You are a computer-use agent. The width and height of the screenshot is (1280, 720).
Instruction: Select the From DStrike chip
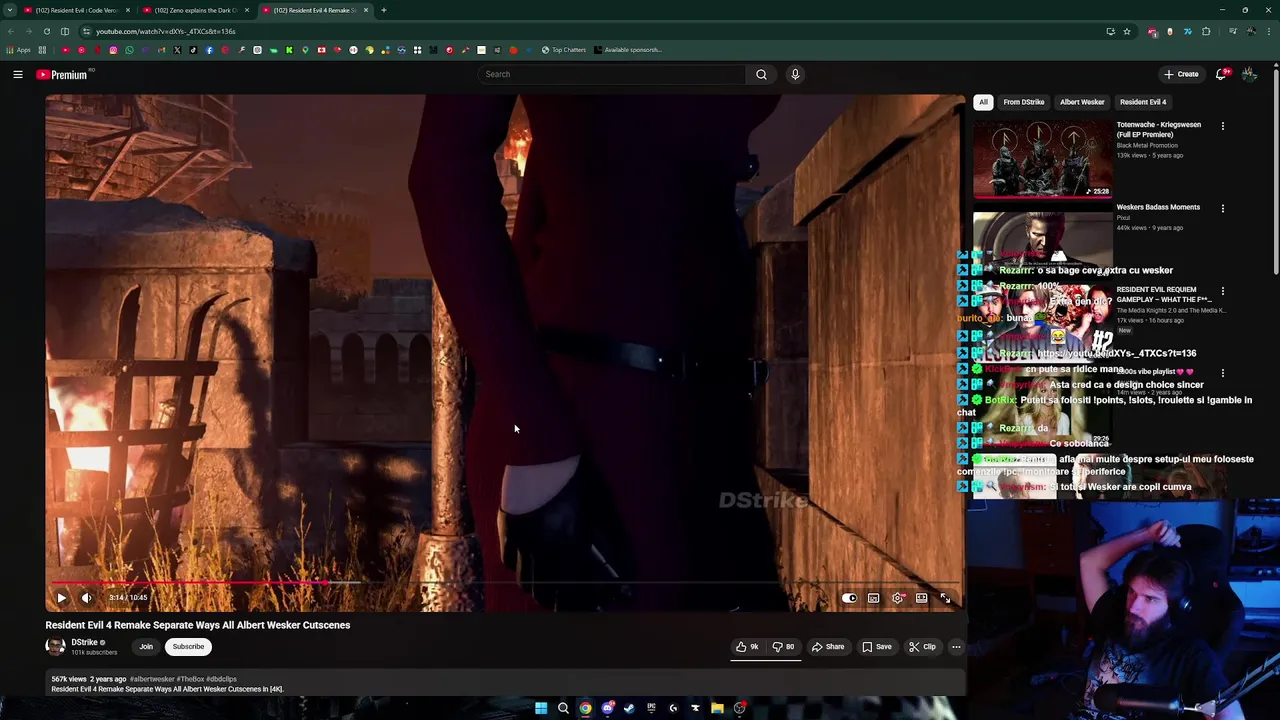pos(1024,102)
